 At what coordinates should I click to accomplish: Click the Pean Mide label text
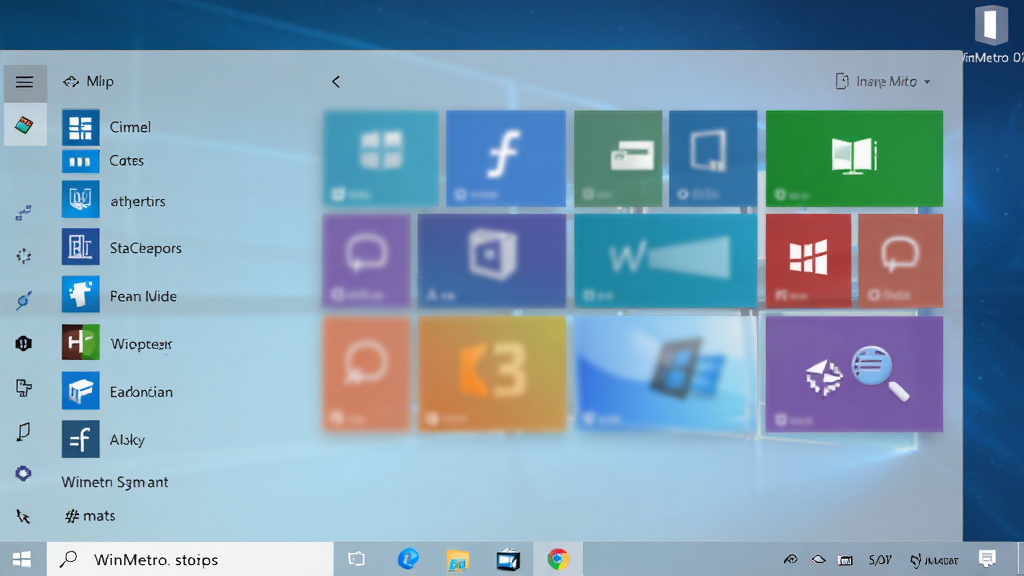click(x=143, y=296)
